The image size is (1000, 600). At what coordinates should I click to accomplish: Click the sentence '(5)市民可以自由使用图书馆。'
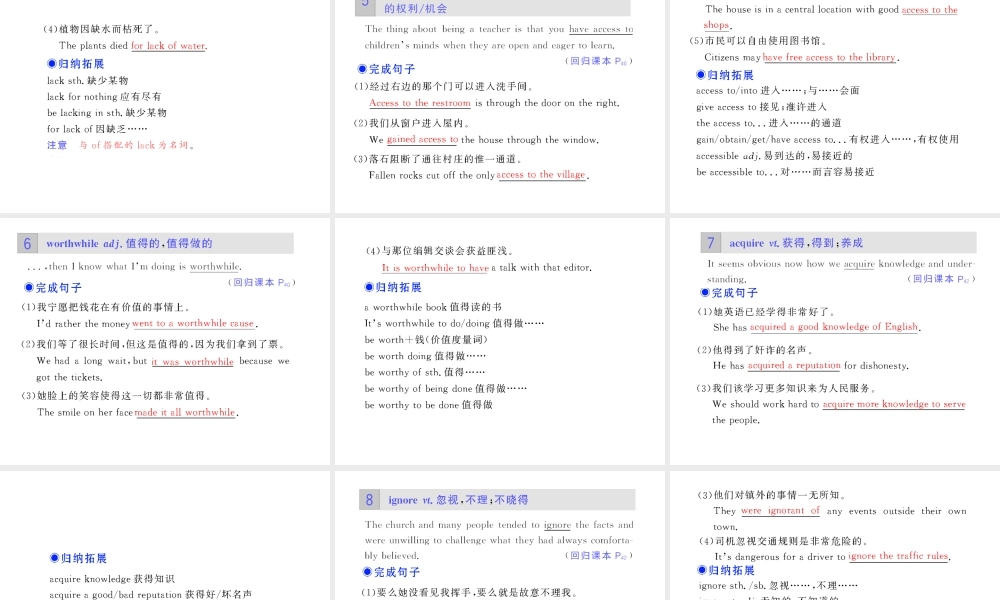(760, 41)
